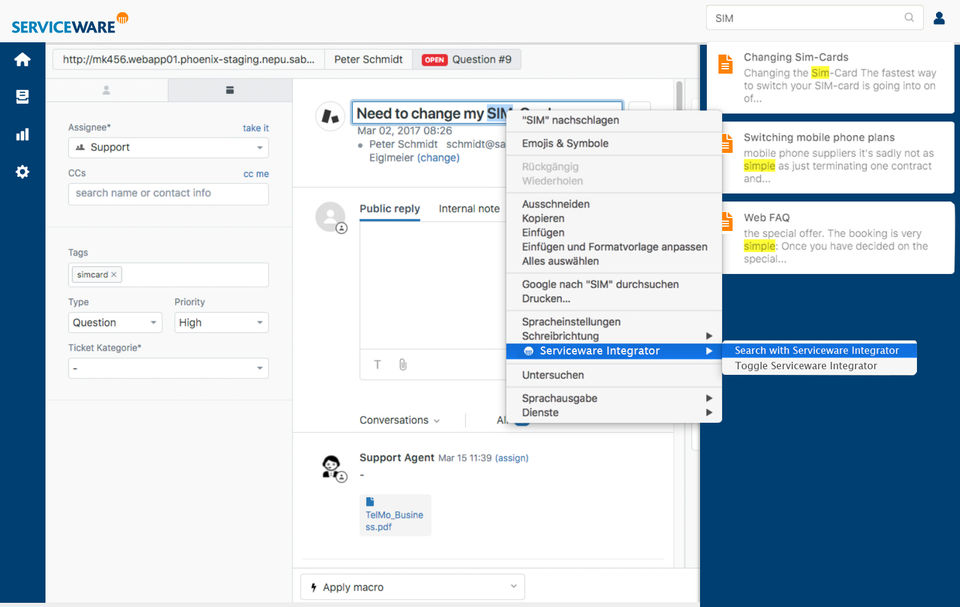Click the search magnifier icon in SIM search box
The image size is (960, 607).
point(909,18)
